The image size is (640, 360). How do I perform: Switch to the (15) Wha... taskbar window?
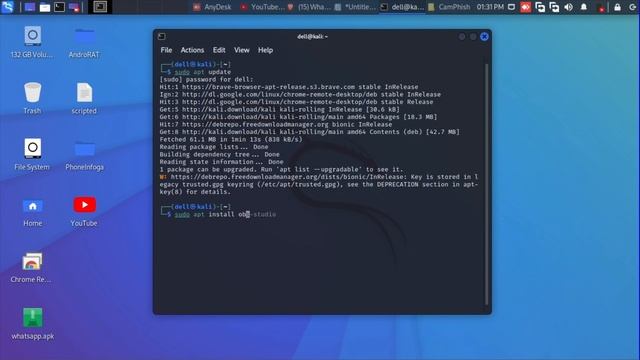(x=309, y=7)
